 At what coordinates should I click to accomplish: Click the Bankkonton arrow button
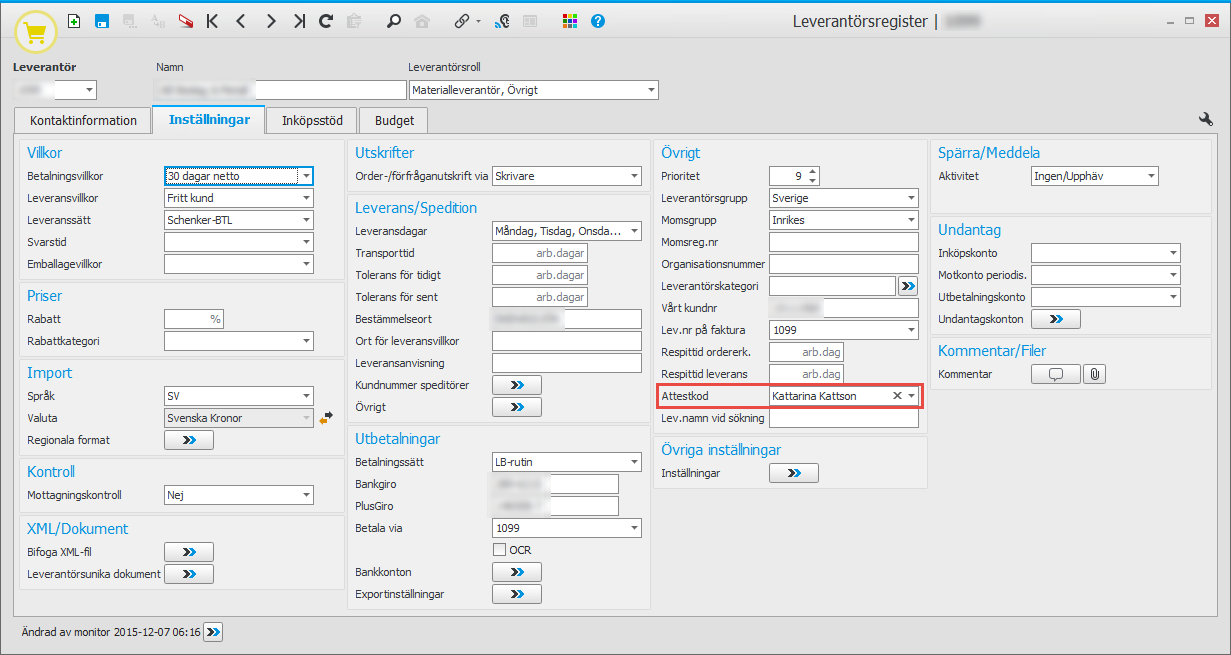[x=517, y=572]
